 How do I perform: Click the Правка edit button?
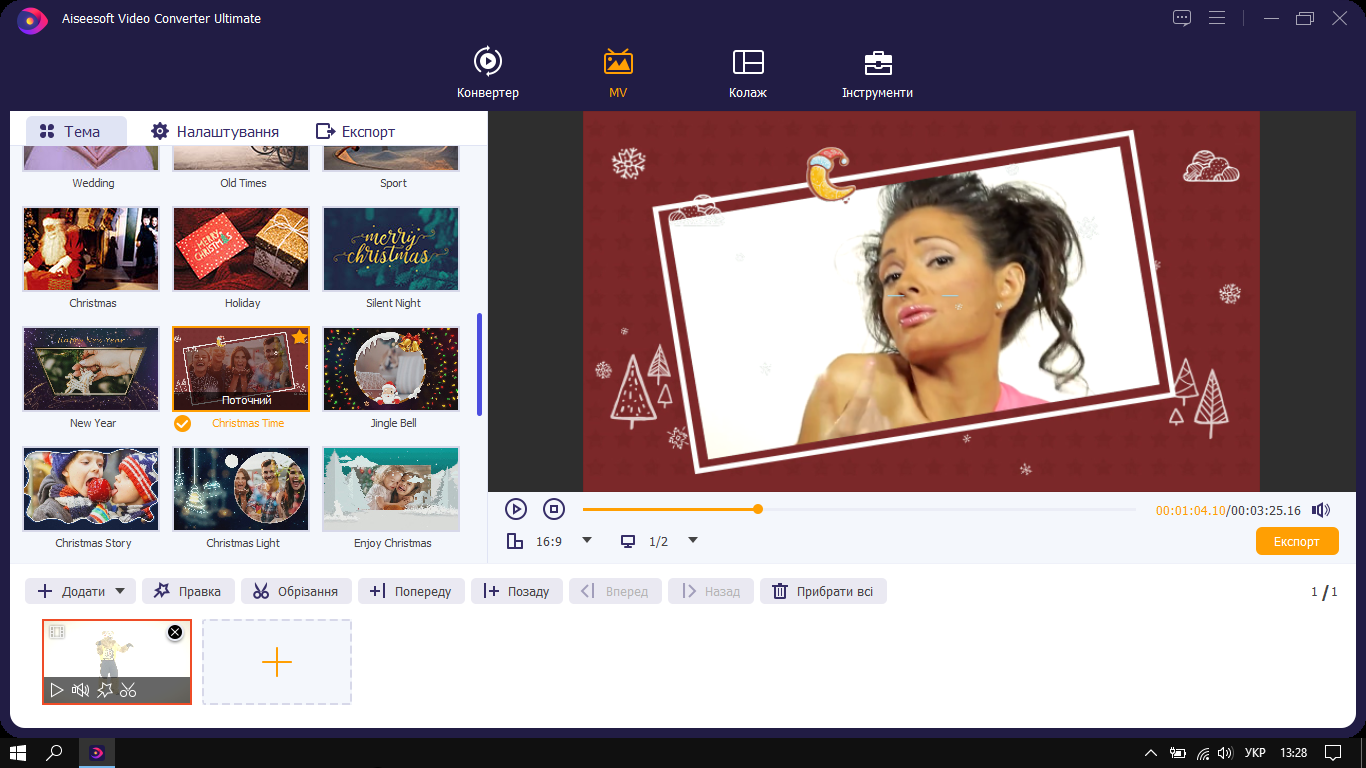click(x=188, y=591)
